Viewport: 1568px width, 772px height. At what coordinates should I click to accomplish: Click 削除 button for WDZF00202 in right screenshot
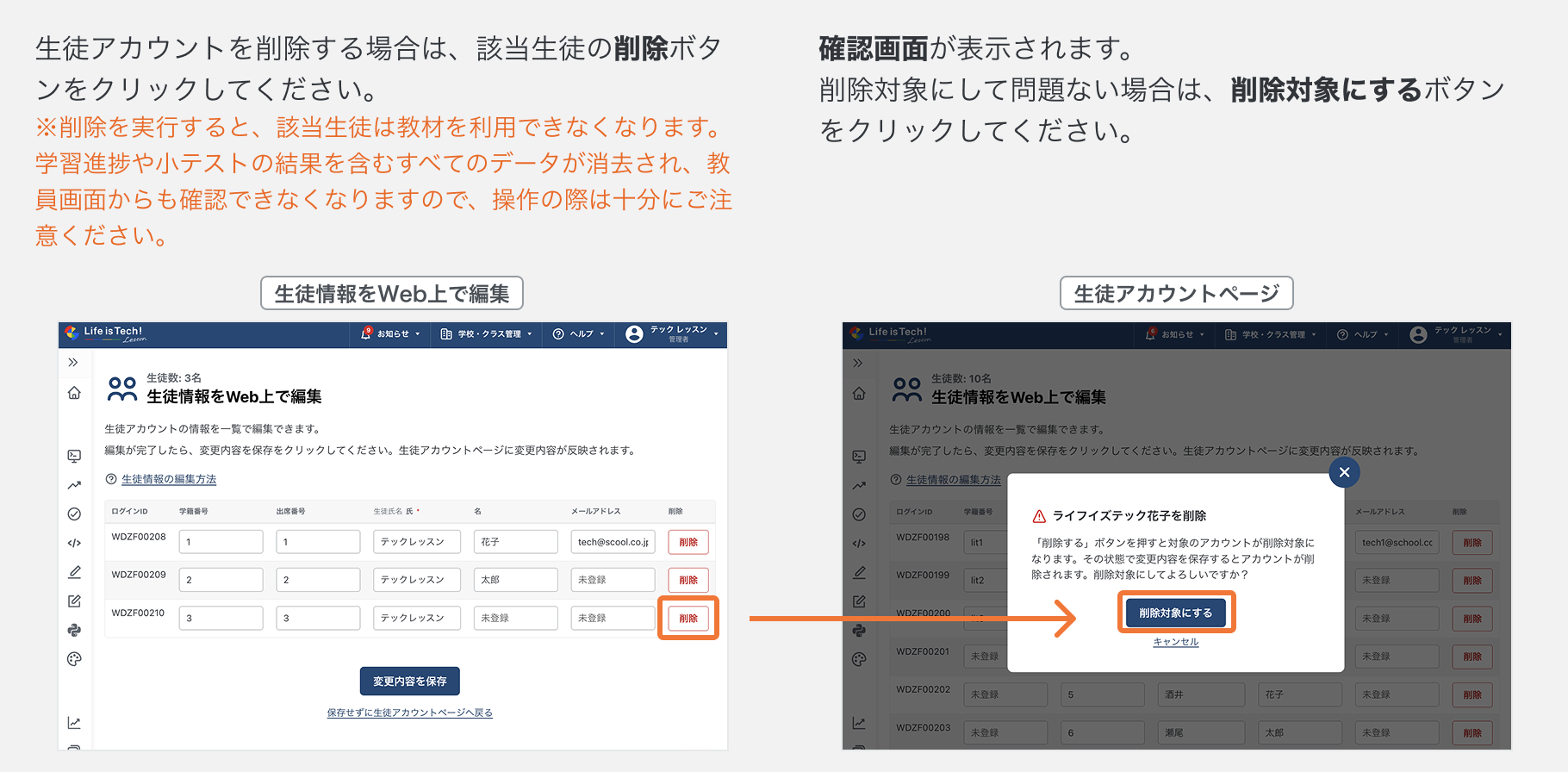point(1472,694)
